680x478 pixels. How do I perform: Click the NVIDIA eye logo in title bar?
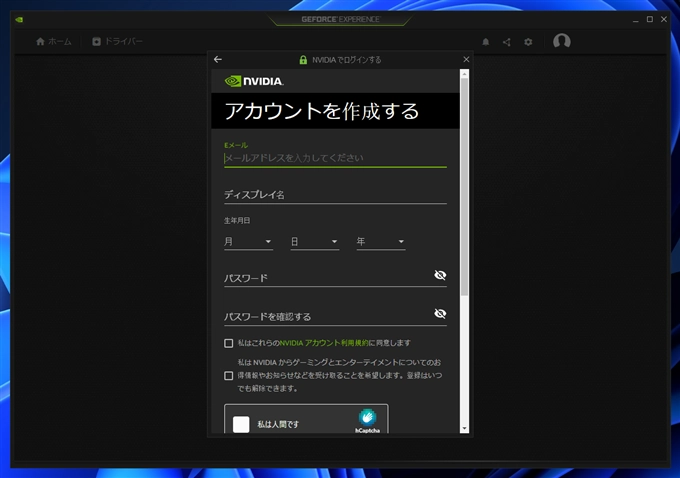[x=19, y=20]
